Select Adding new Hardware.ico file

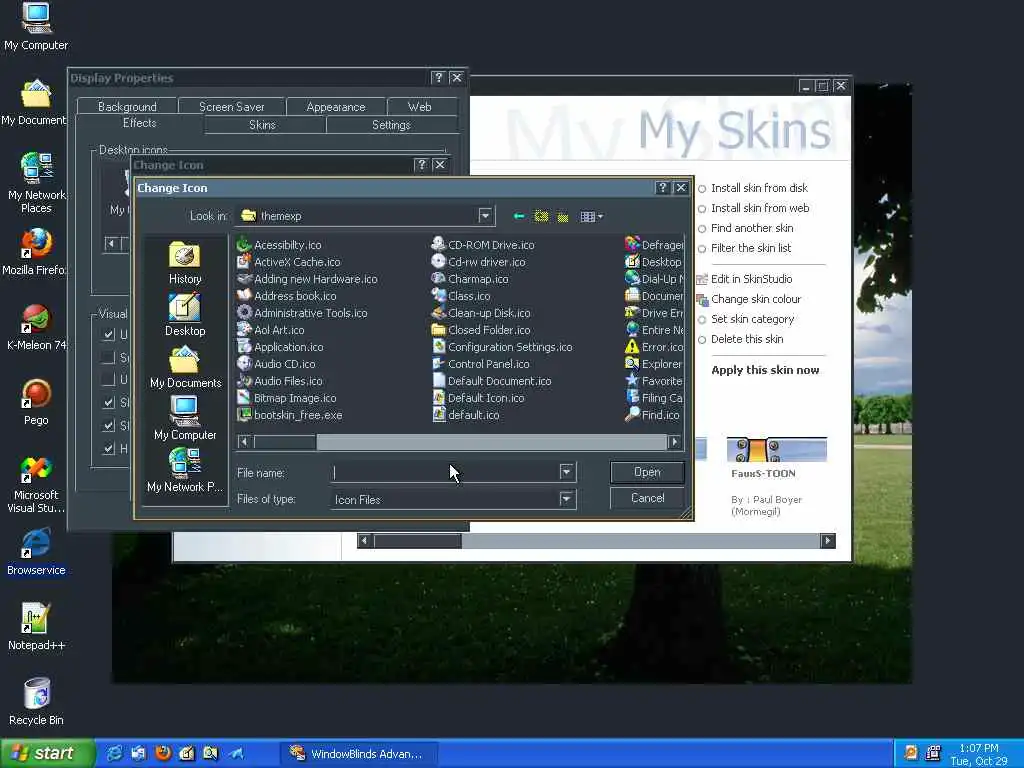click(307, 279)
